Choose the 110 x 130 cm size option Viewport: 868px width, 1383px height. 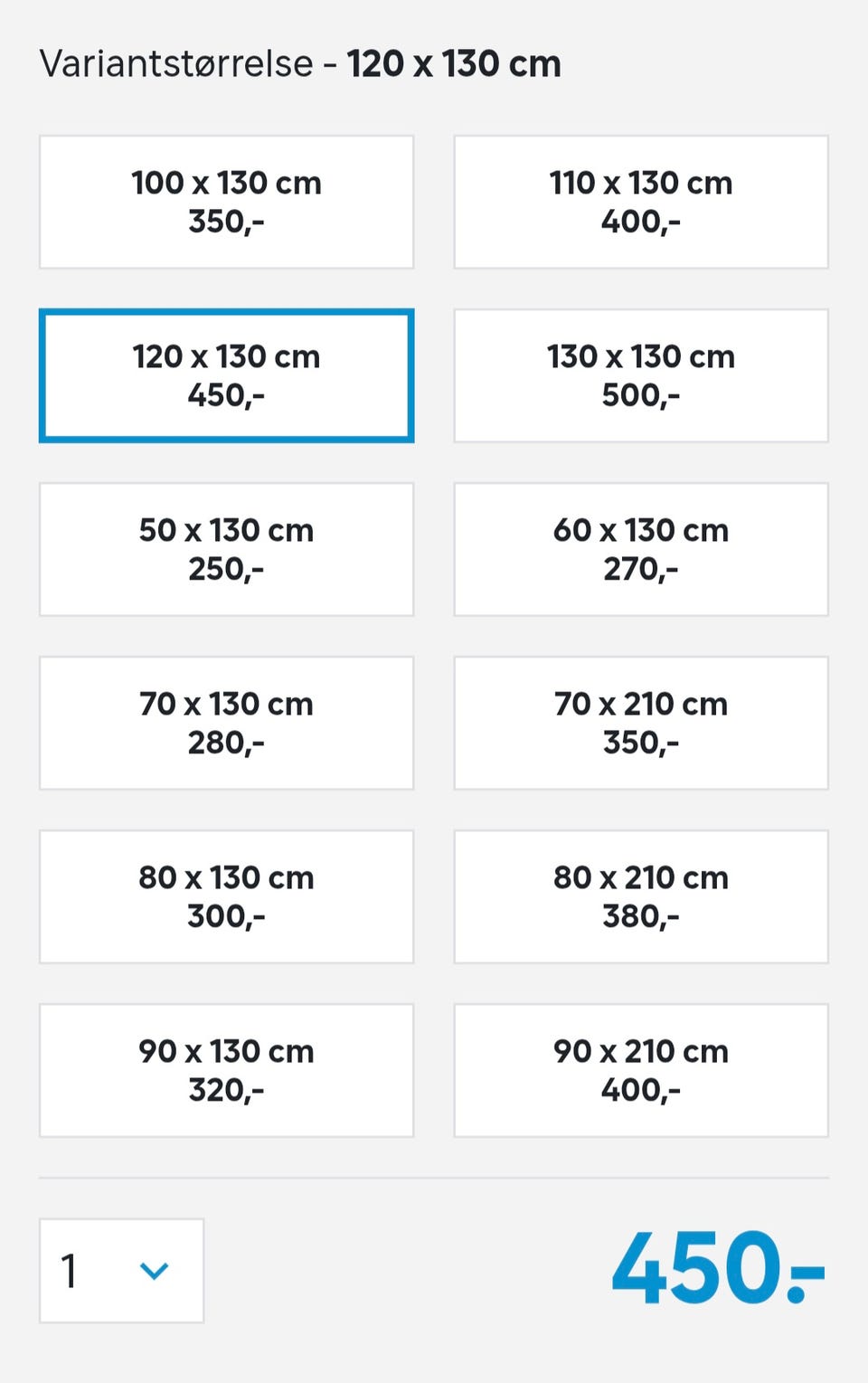tap(640, 202)
